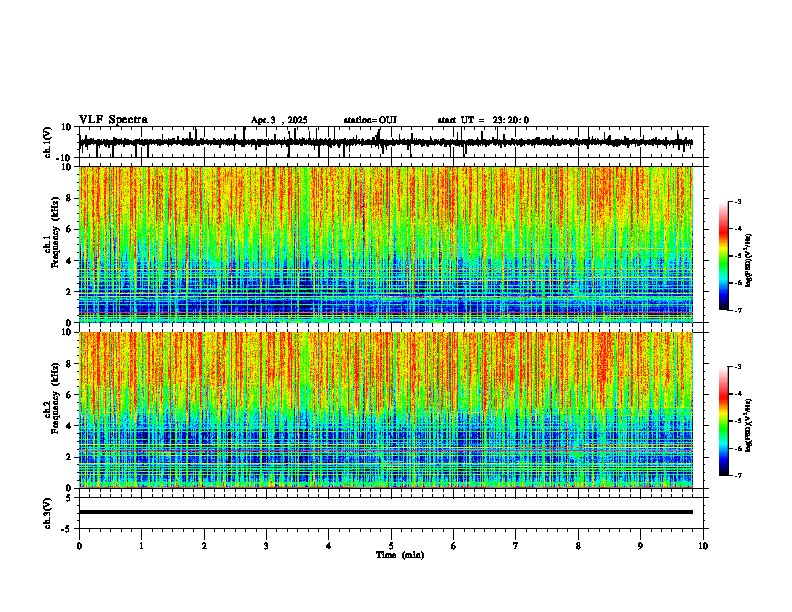Screen dimensions: 792x612
Task: Click time axis tick label "8"
Action: (x=578, y=546)
